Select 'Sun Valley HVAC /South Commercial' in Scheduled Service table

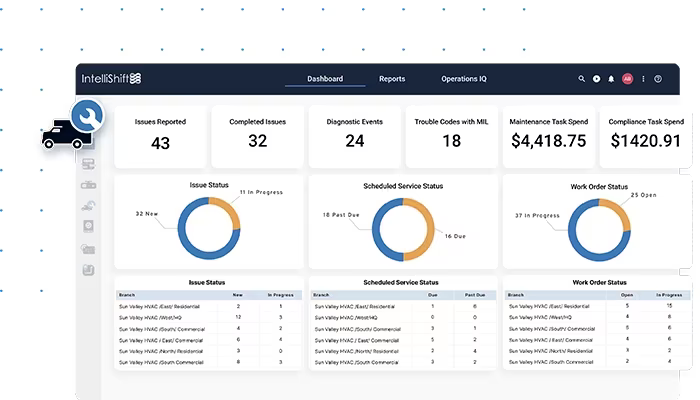pyautogui.click(x=356, y=362)
